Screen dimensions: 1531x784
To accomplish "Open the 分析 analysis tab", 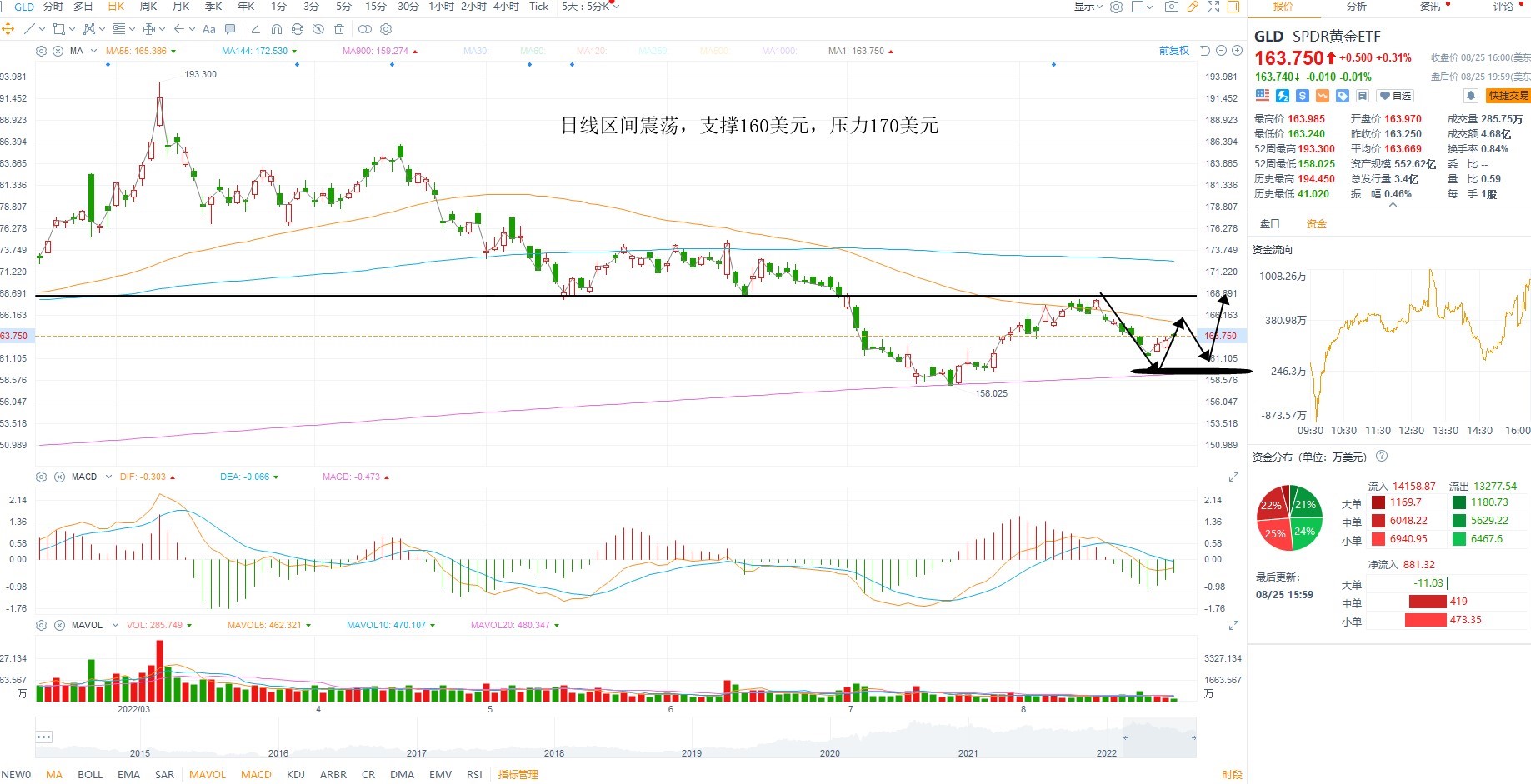I will (1357, 7).
